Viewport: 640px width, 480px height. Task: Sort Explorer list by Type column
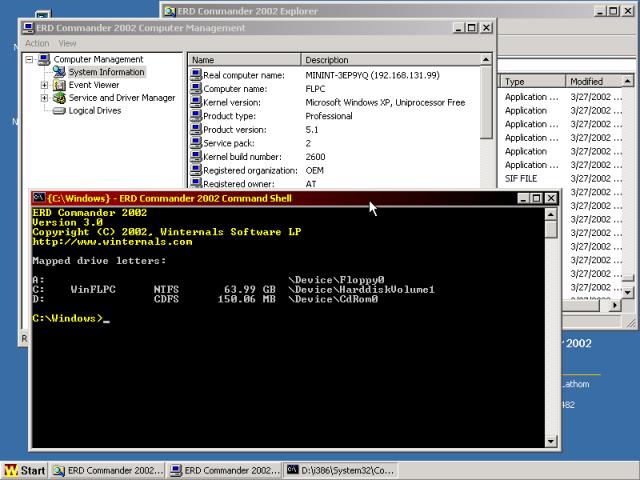pos(532,82)
